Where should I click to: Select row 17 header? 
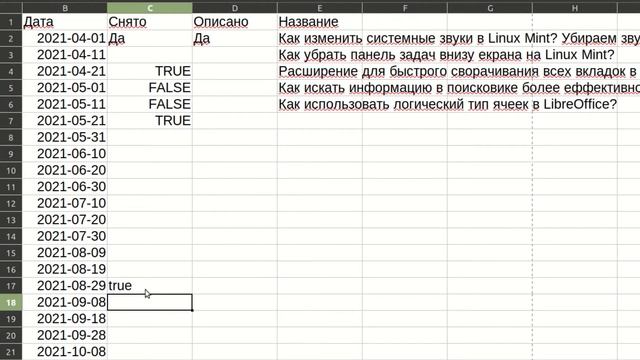pos(11,286)
